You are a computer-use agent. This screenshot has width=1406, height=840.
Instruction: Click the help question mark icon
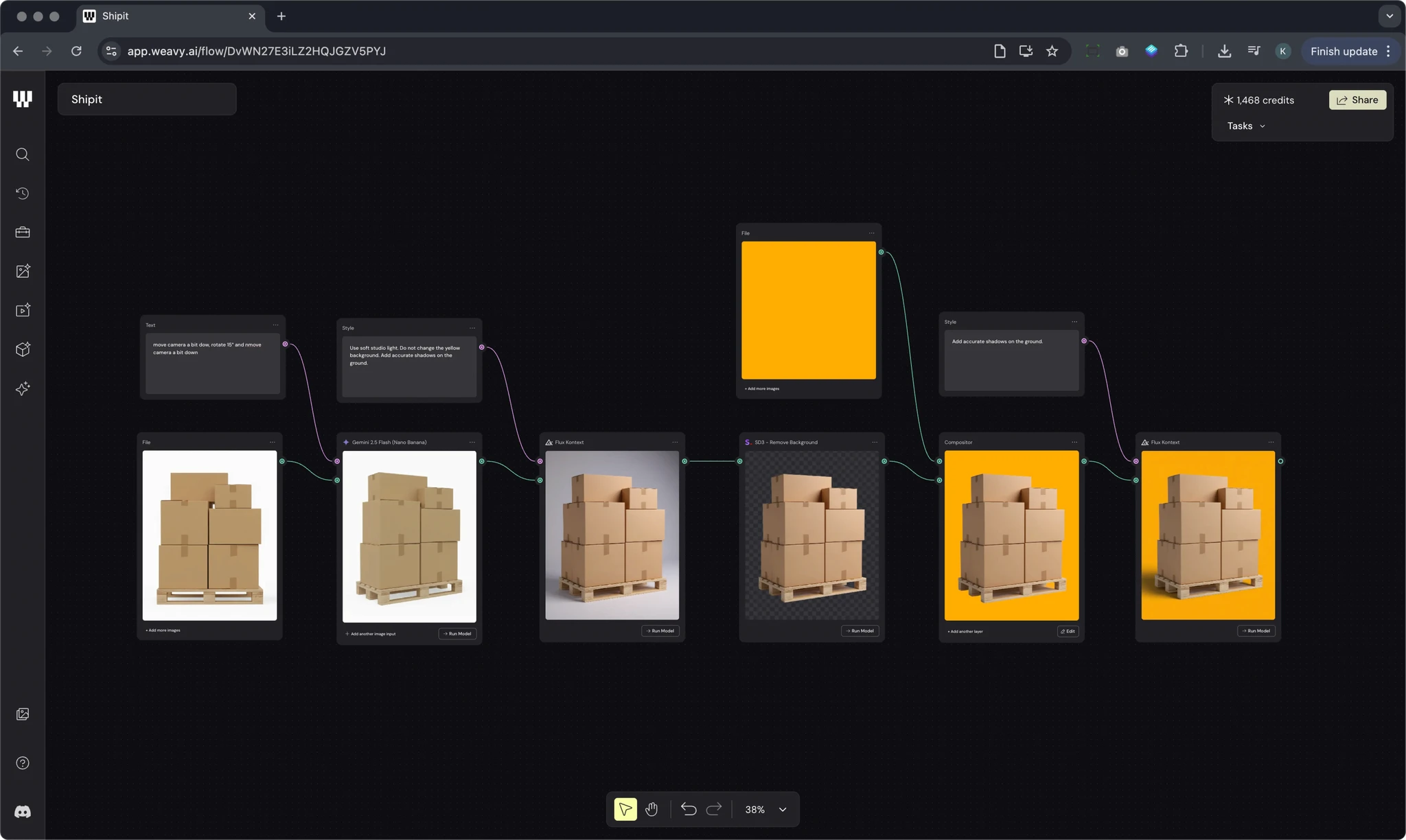23,763
